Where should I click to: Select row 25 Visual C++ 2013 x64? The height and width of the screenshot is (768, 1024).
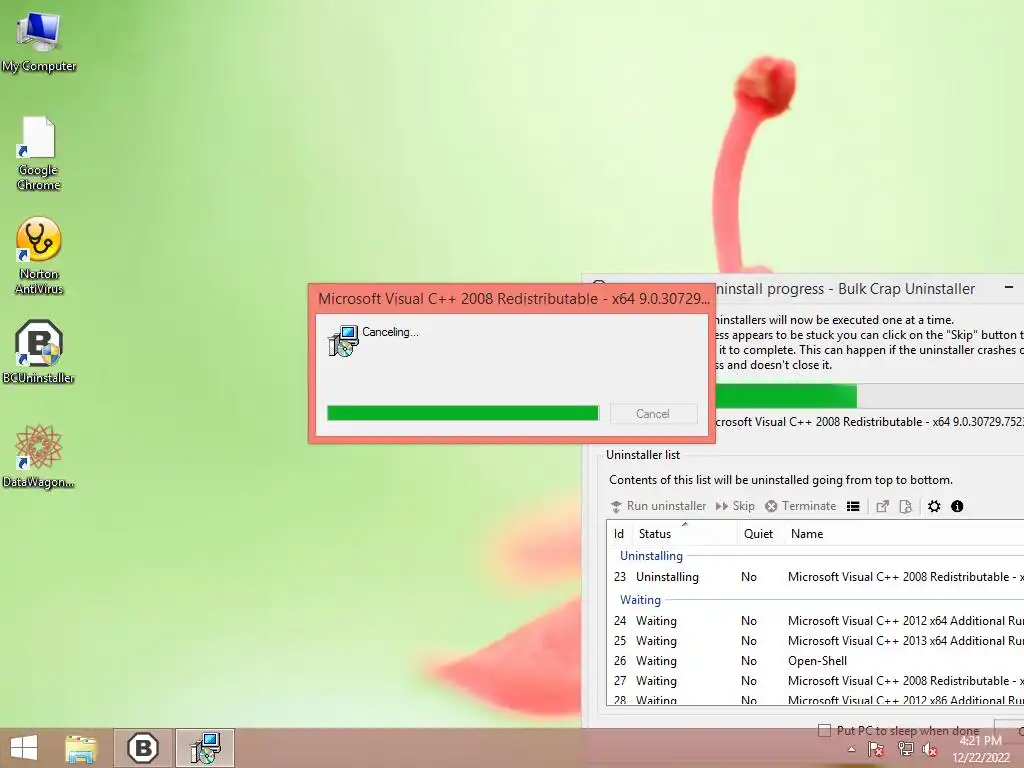(816, 641)
